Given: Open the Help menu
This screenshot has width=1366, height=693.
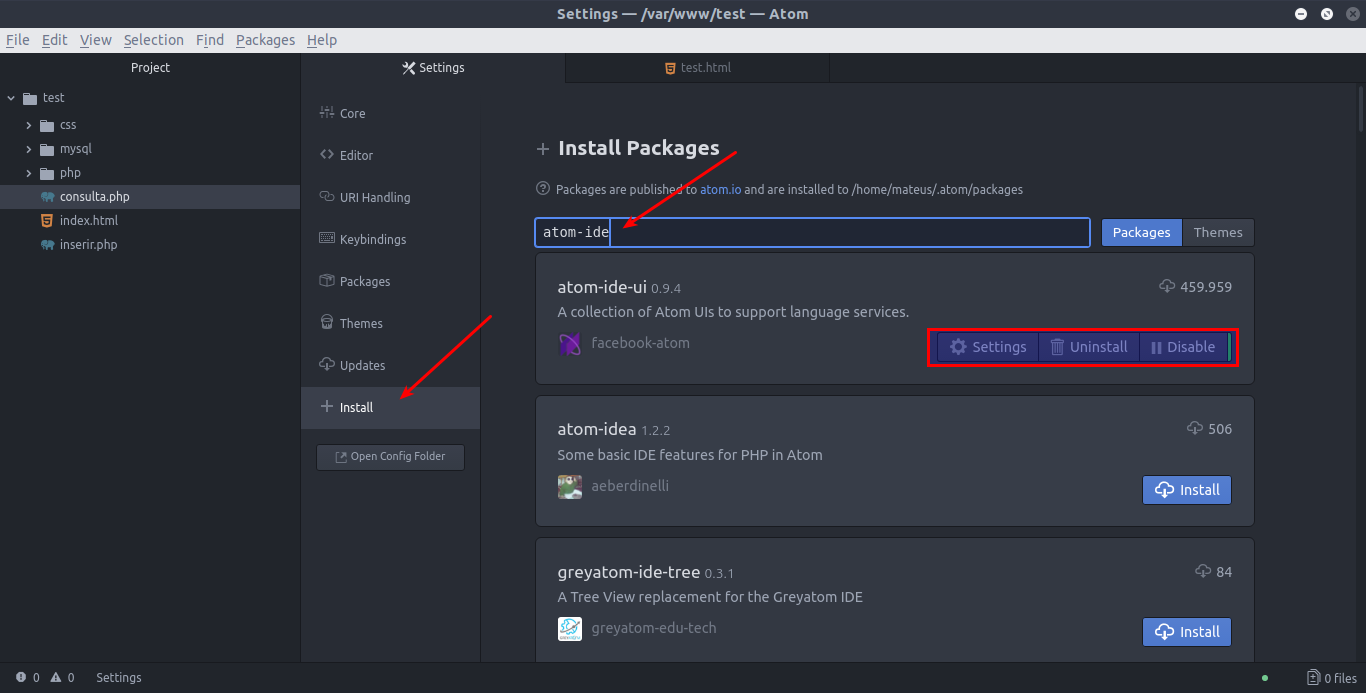Looking at the screenshot, I should coord(322,40).
